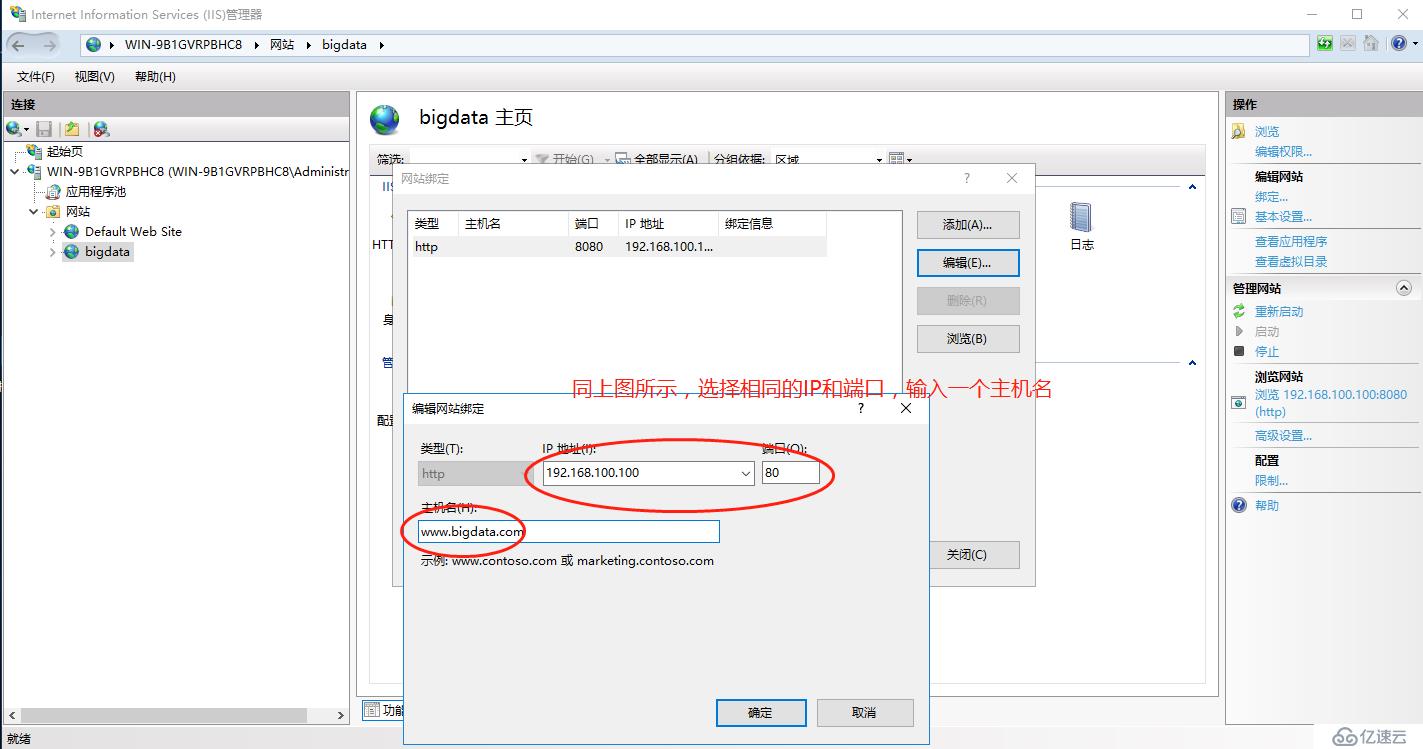Click 网站 segment in address breadcrumb
Image resolution: width=1423 pixels, height=749 pixels.
tap(282, 44)
